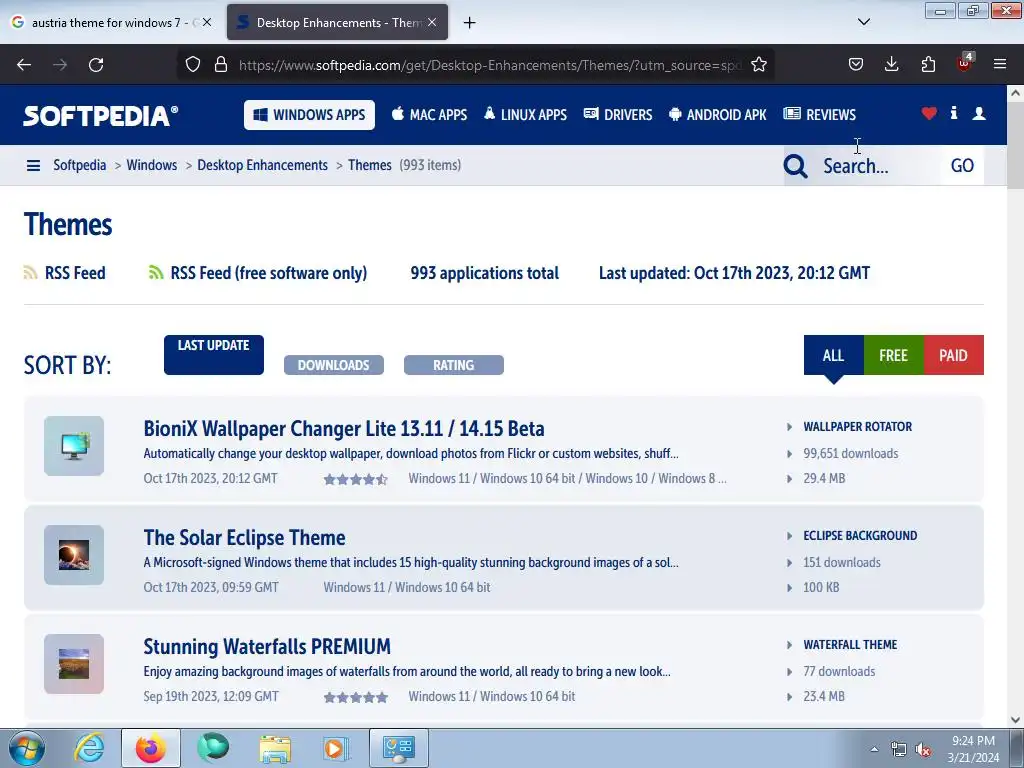
Task: Expand the hamburger category menu
Action: (33, 166)
